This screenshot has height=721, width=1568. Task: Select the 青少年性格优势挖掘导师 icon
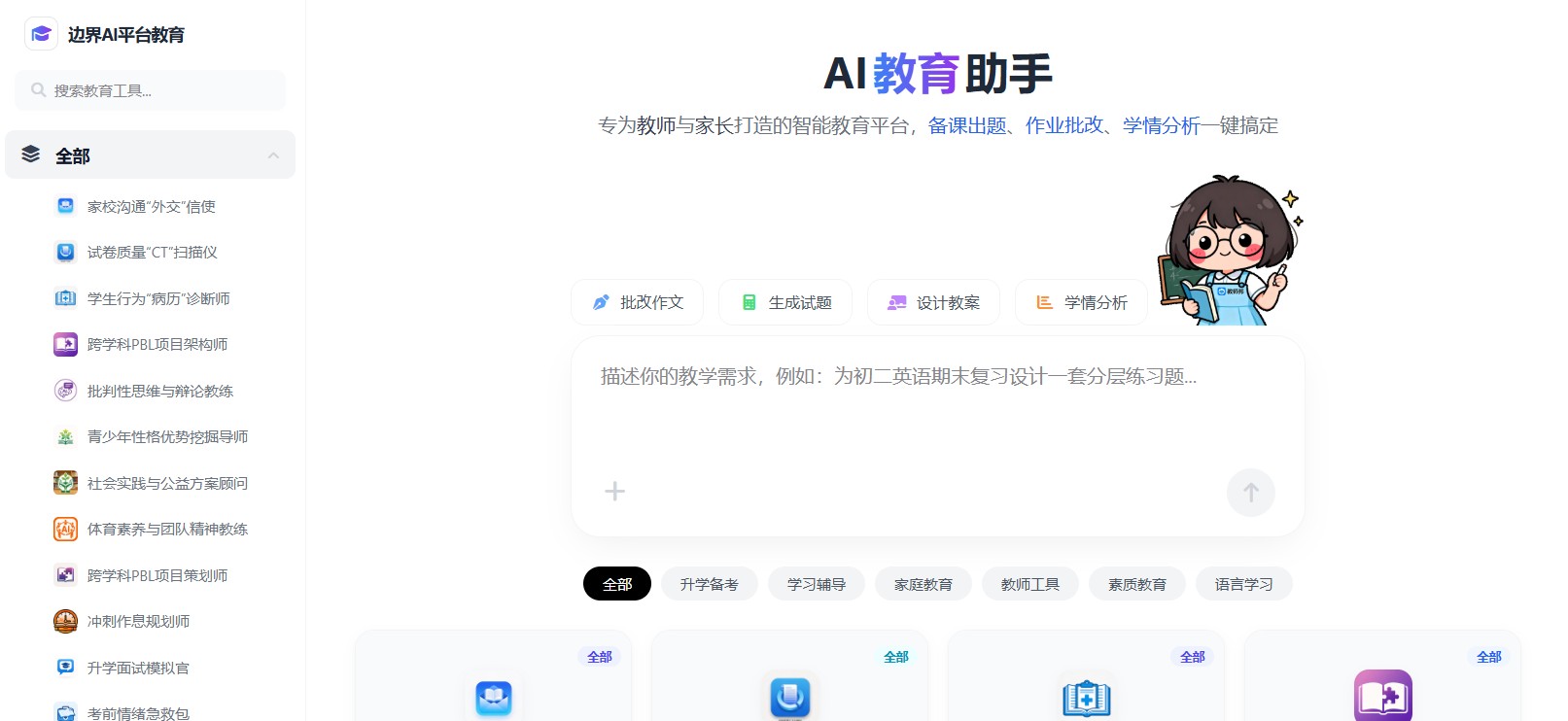pos(65,437)
